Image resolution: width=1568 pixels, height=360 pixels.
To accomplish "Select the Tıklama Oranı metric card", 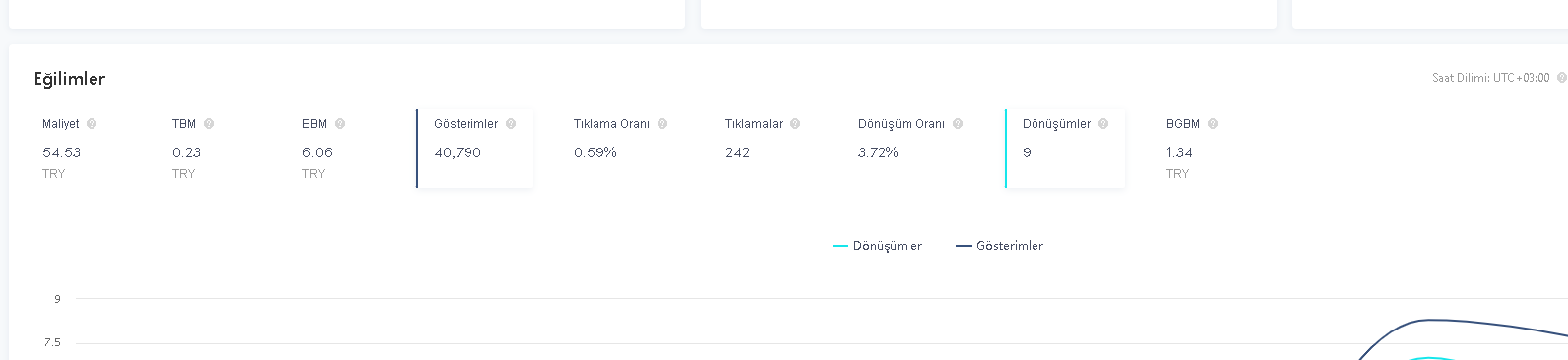I will pyautogui.click(x=626, y=149).
